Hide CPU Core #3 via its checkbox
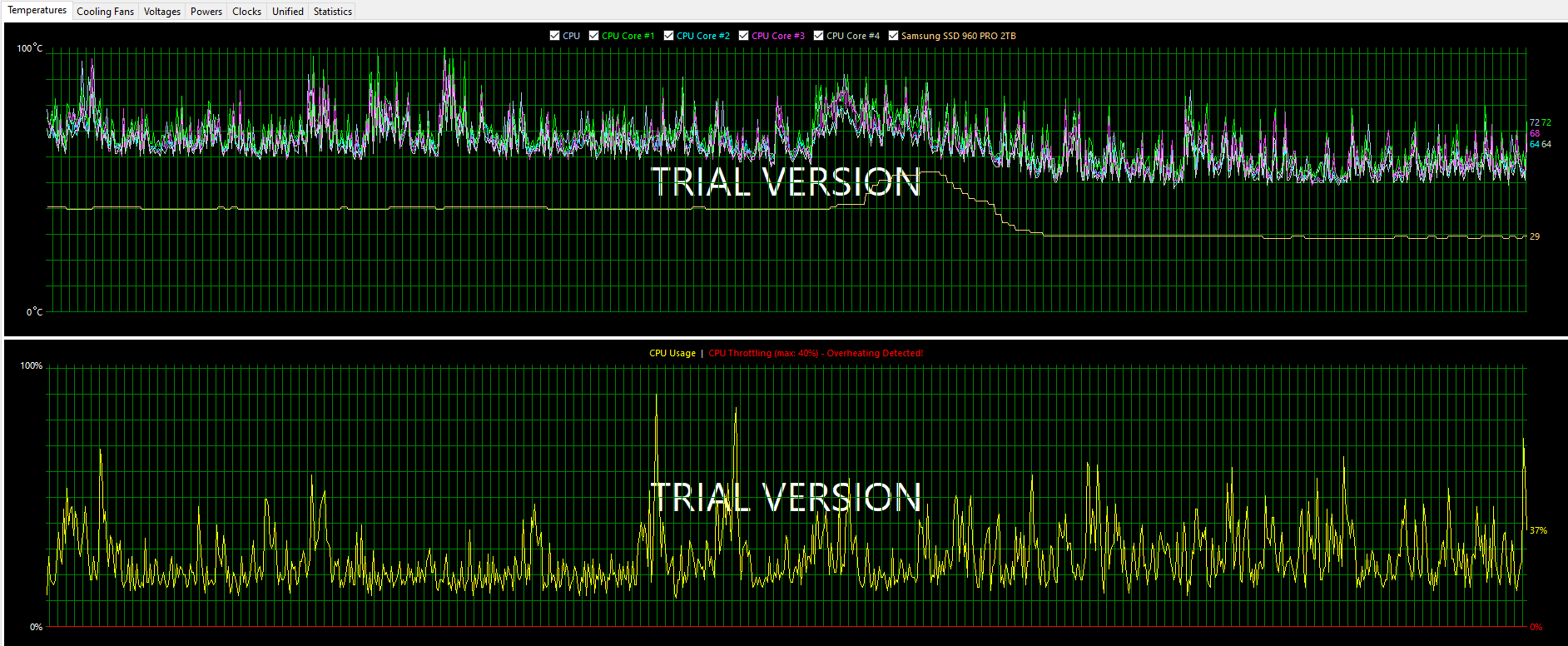Image resolution: width=1568 pixels, height=646 pixels. (743, 36)
